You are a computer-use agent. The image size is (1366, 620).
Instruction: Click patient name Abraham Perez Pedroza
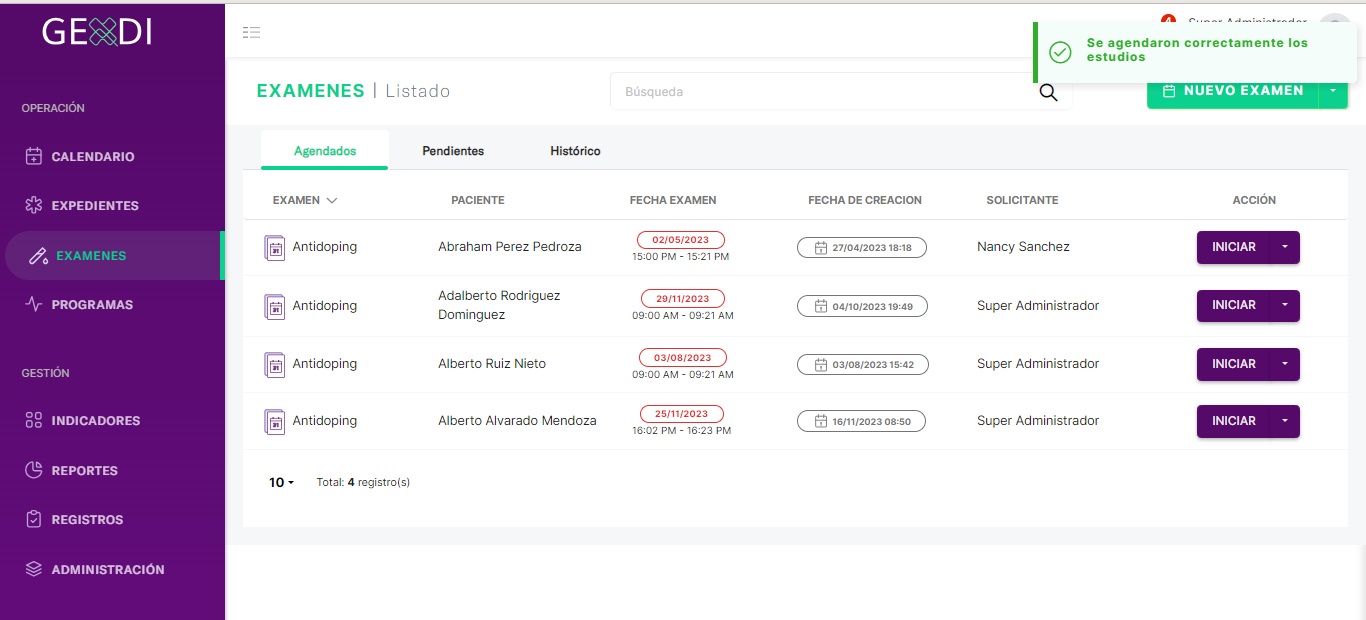pos(509,247)
